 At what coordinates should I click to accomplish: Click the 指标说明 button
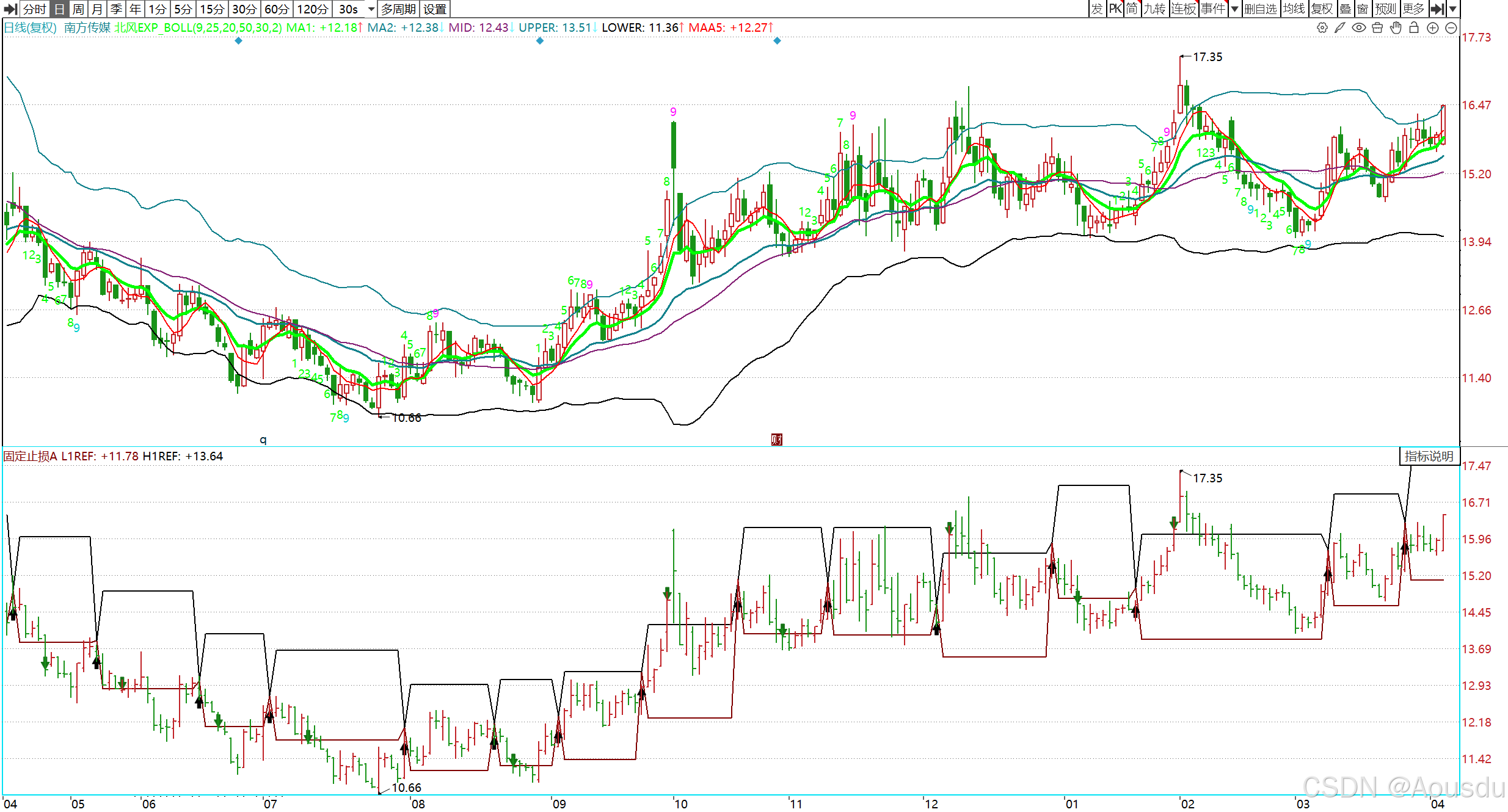[x=1429, y=456]
